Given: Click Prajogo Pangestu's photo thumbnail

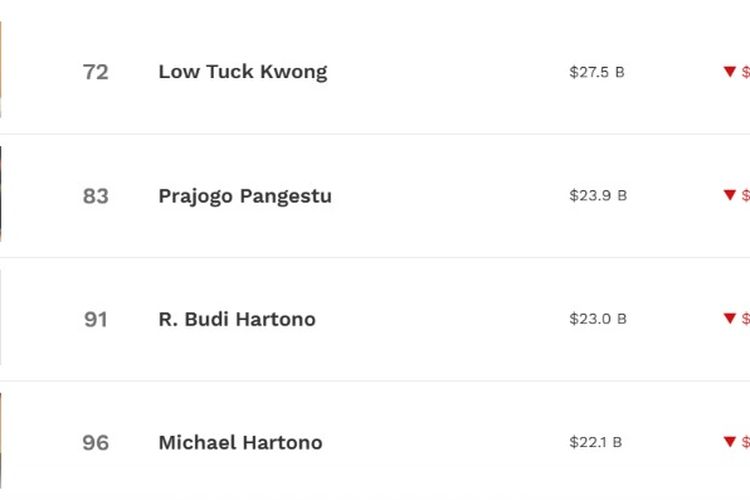Looking at the screenshot, I should 1,194.
